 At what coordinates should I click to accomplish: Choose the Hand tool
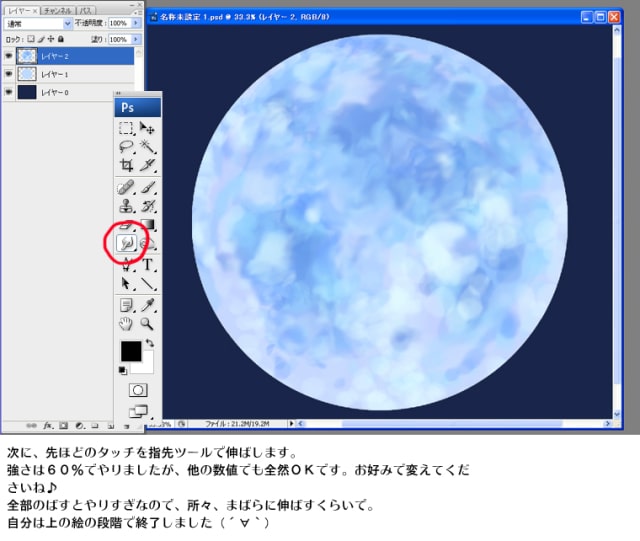tap(126, 324)
